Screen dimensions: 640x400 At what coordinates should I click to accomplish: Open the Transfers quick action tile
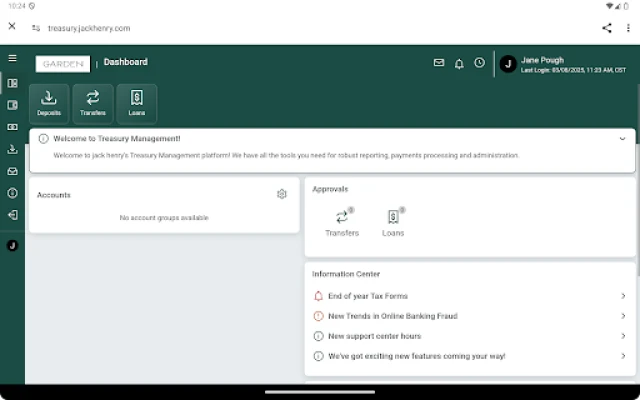pos(93,103)
